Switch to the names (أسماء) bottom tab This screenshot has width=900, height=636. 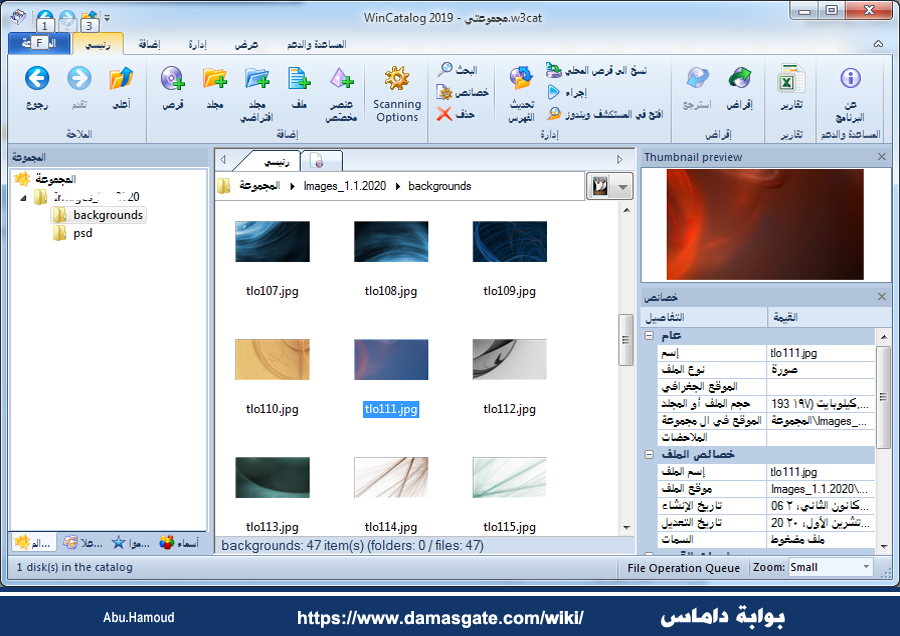pos(179,542)
